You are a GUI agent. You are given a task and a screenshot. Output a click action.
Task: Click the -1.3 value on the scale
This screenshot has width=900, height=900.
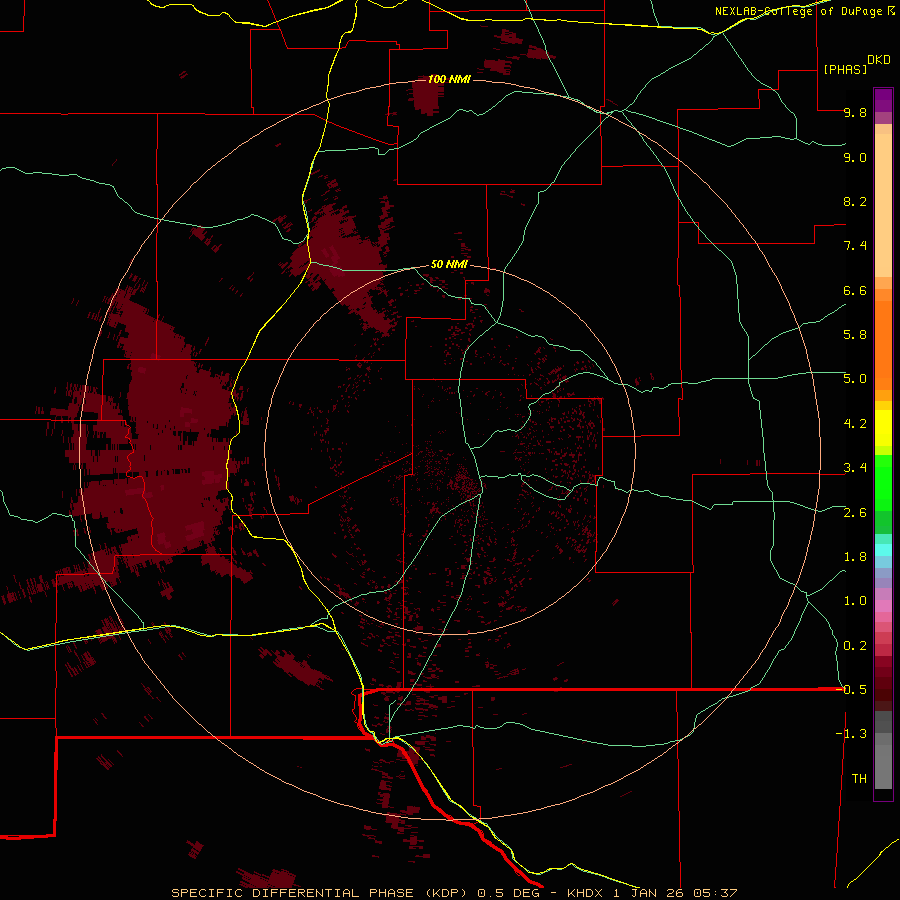point(851,734)
